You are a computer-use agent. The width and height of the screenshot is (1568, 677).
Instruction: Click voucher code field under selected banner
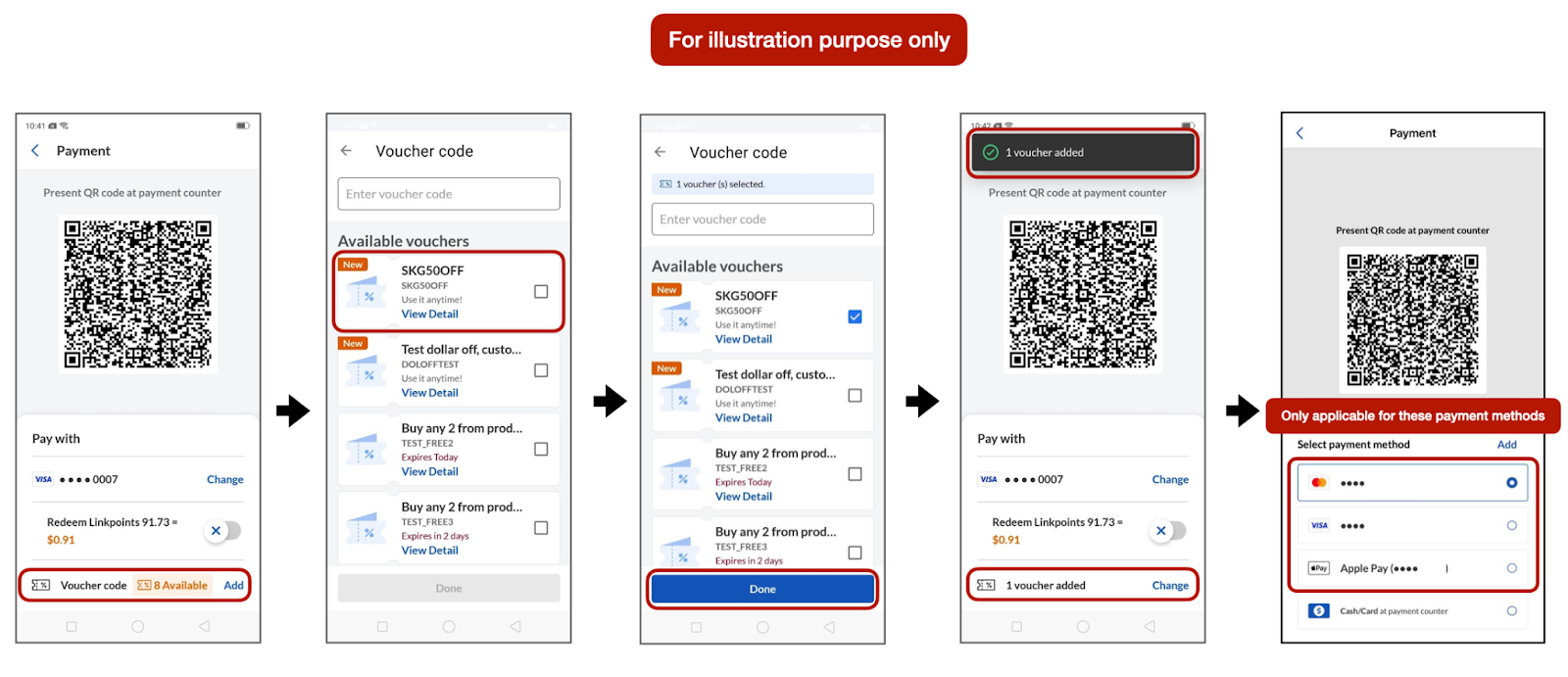(761, 219)
